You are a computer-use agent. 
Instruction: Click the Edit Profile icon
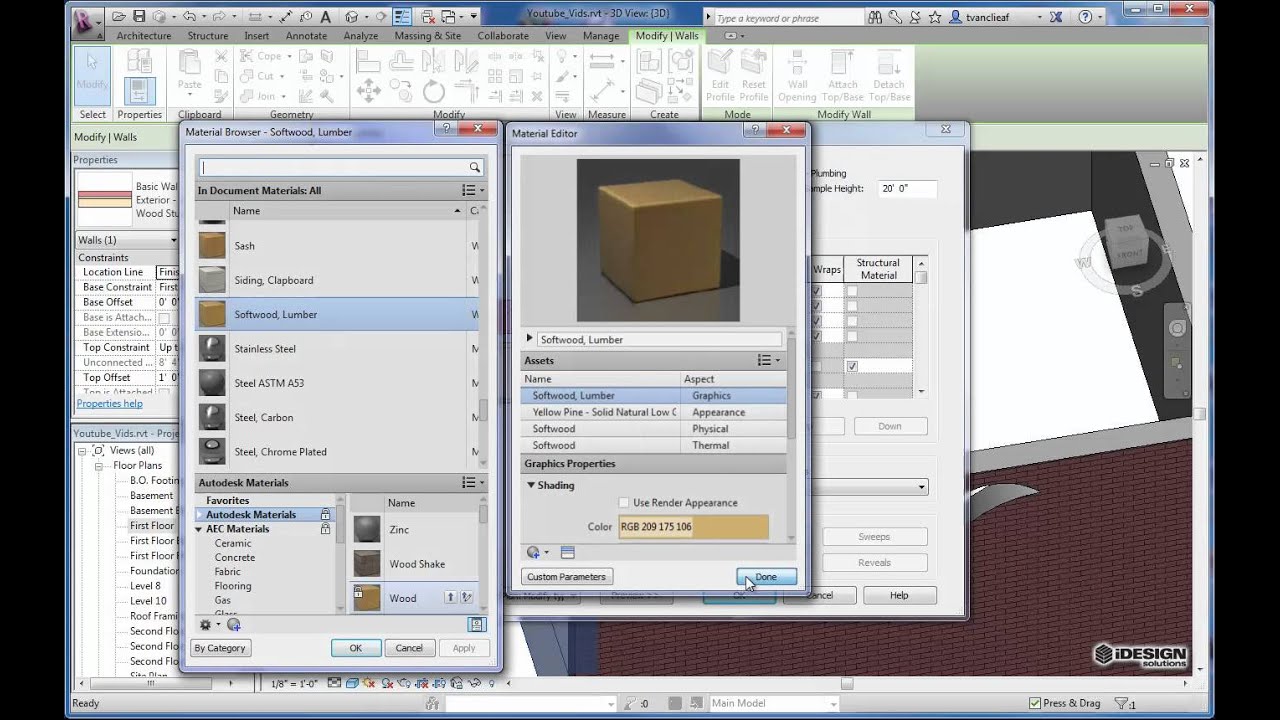[720, 75]
